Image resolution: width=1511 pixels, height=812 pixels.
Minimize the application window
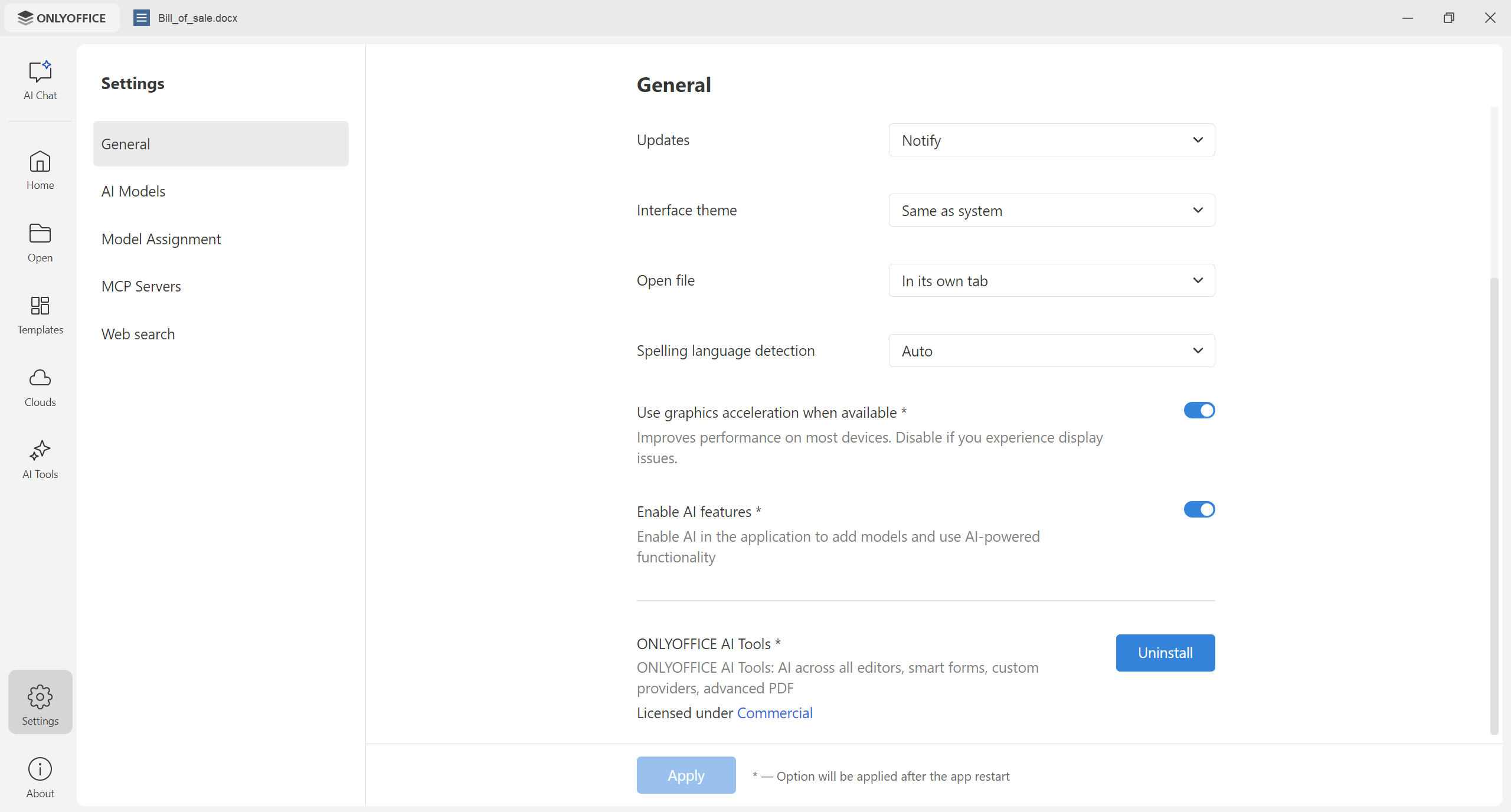coord(1408,18)
